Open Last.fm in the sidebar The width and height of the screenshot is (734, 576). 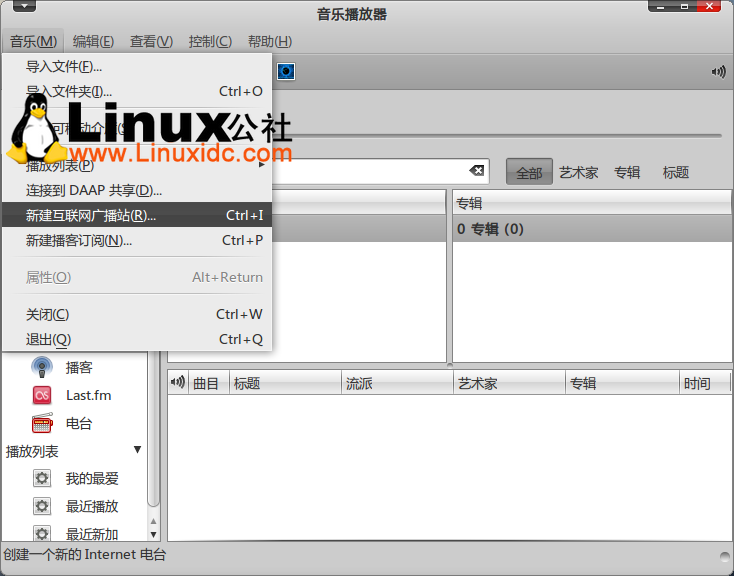pos(88,396)
